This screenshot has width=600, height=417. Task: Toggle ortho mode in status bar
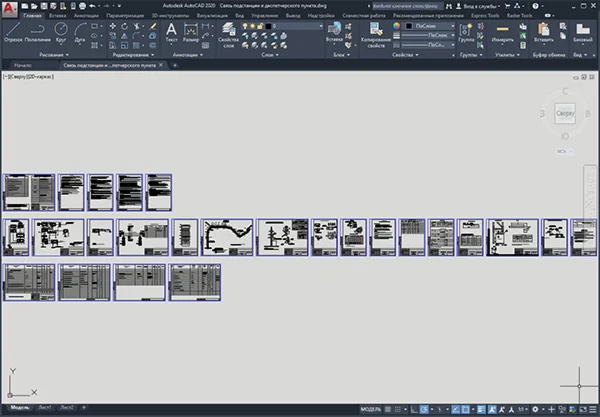point(414,409)
